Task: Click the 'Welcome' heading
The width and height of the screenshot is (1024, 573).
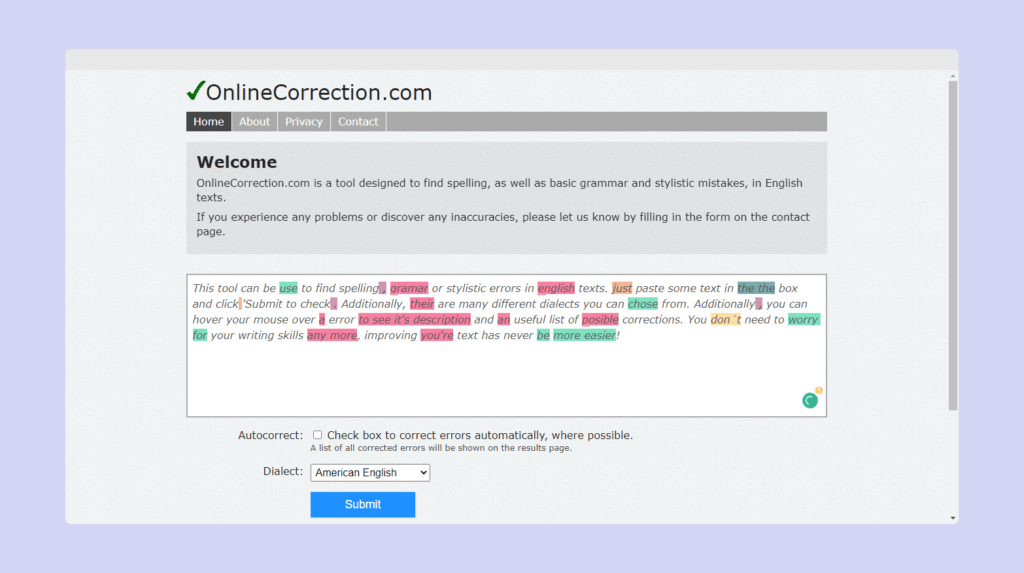Action: [236, 162]
